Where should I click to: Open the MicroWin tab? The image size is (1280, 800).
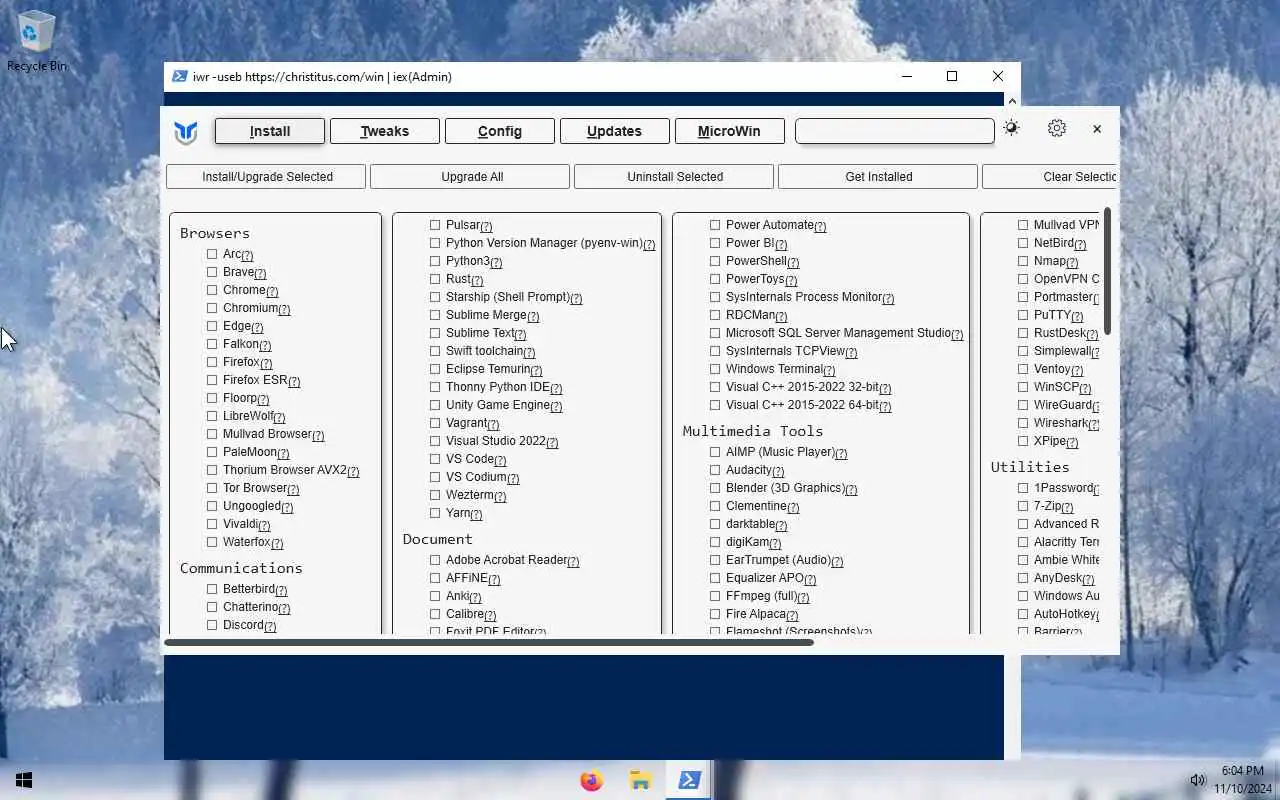click(x=730, y=131)
